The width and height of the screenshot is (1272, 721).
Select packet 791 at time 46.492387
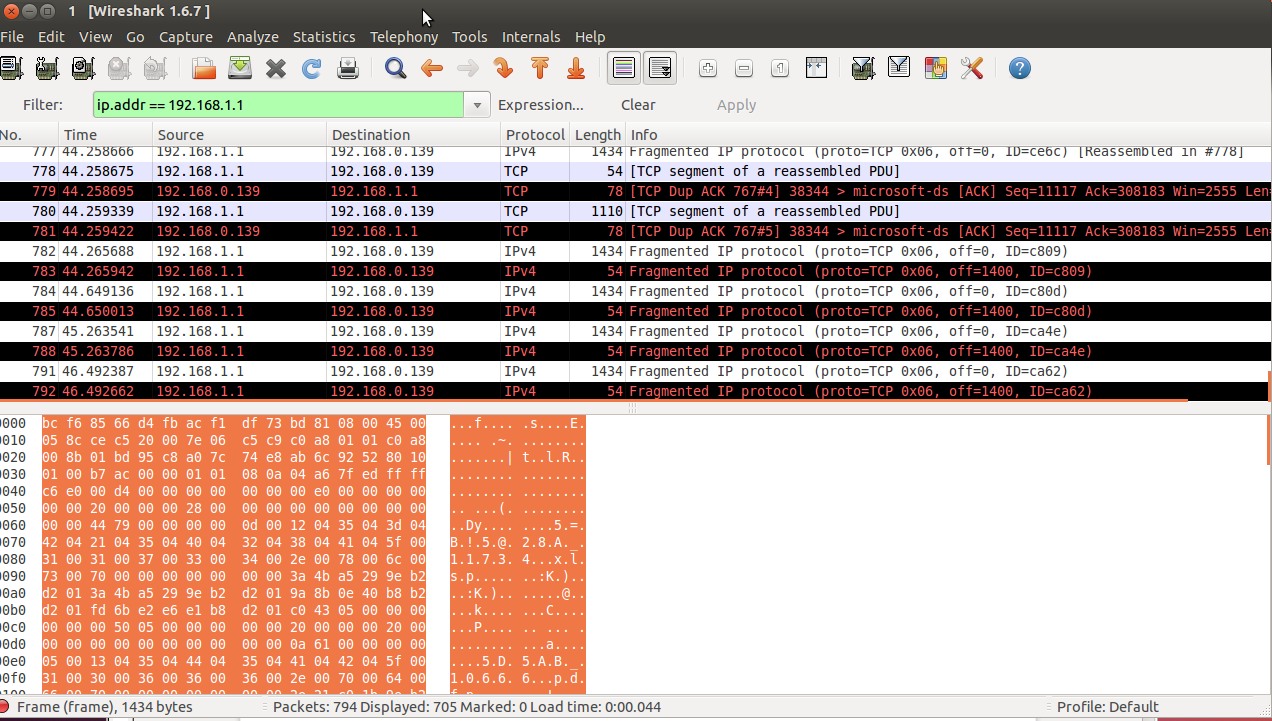(636, 371)
